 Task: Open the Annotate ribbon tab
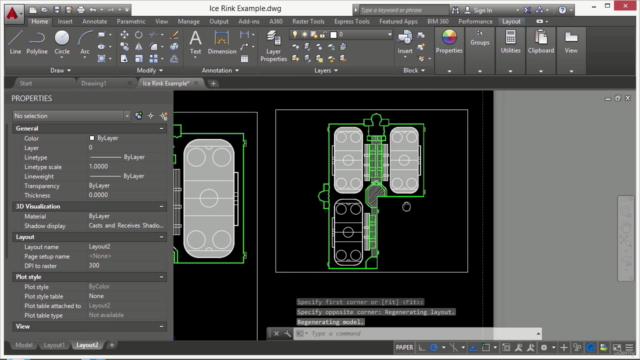(x=95, y=21)
